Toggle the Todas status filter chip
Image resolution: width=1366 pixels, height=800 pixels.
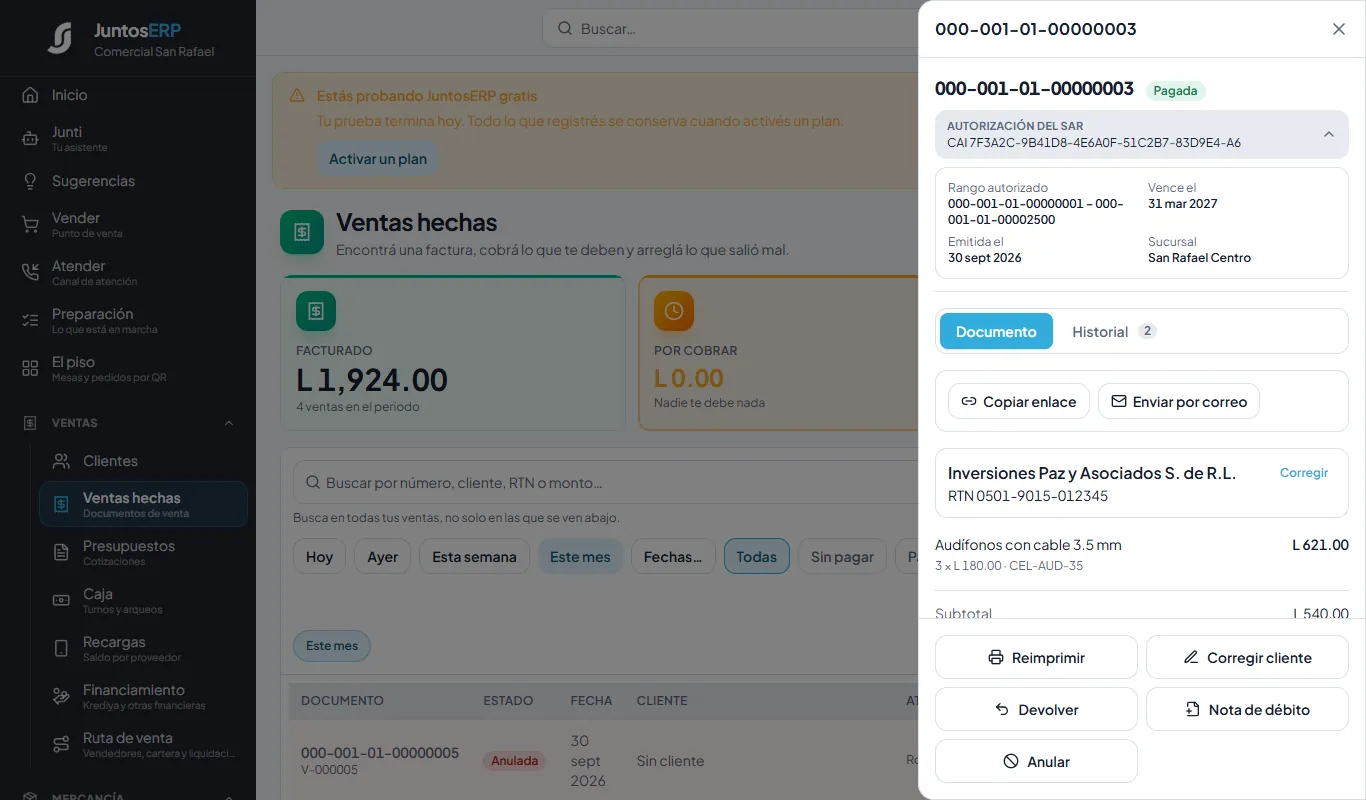pyautogui.click(x=757, y=556)
